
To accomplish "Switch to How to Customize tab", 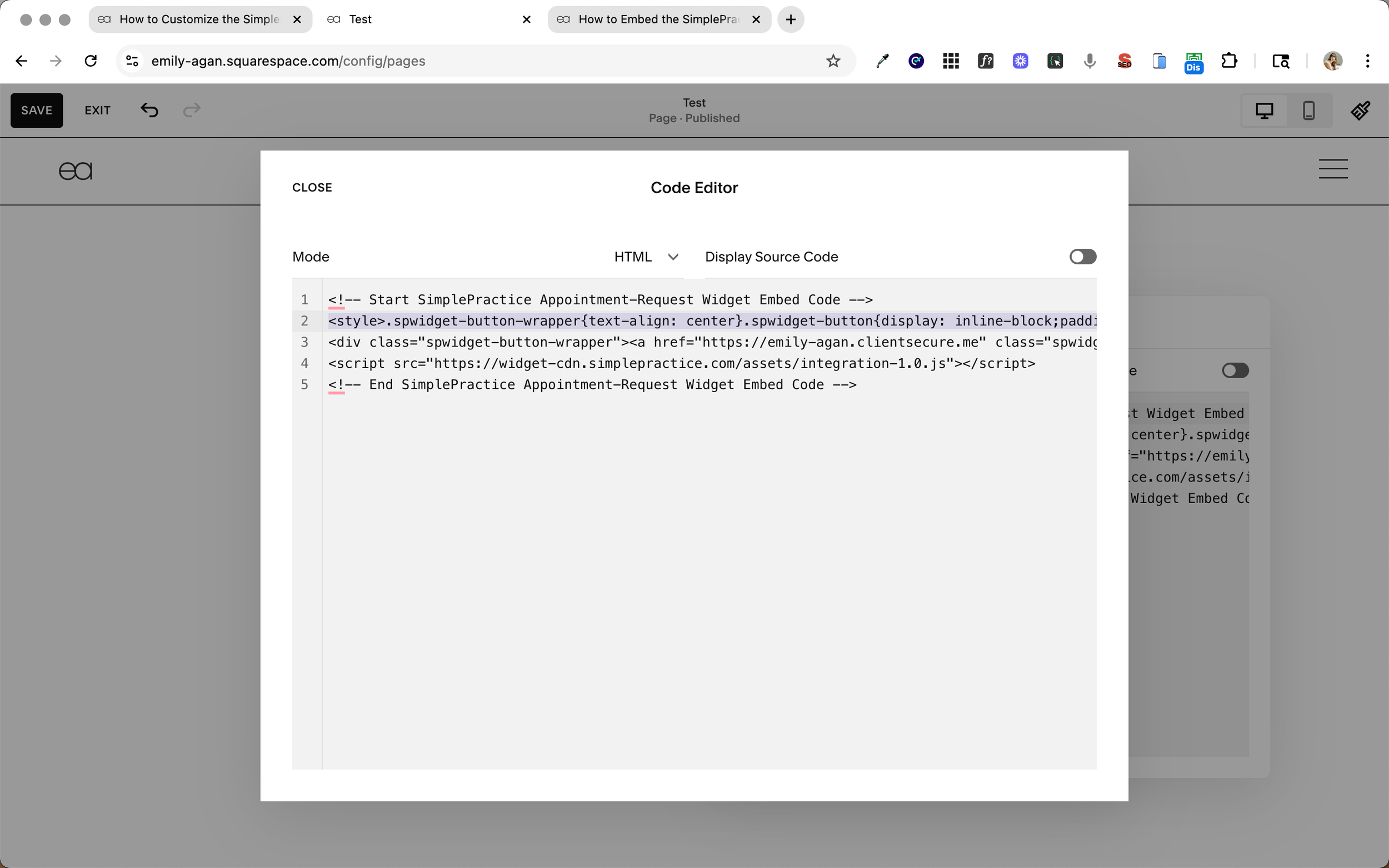I will (x=198, y=19).
